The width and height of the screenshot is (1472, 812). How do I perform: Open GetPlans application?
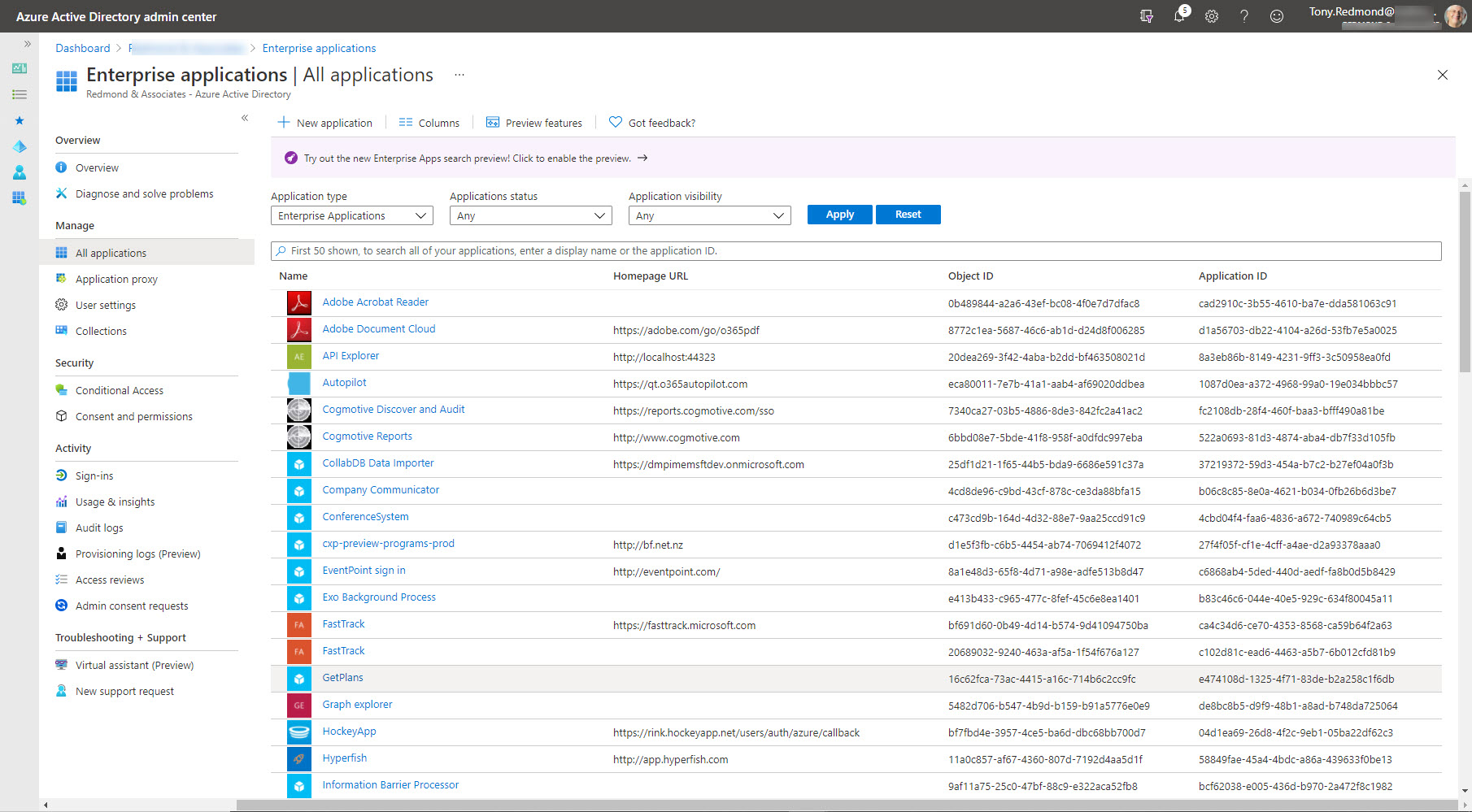[x=342, y=677]
